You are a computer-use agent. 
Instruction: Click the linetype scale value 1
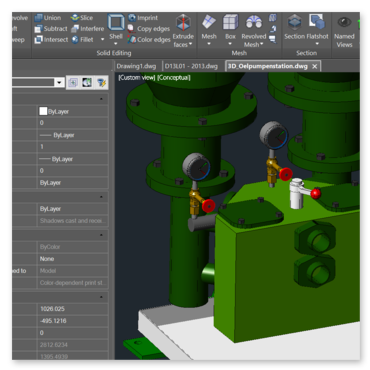point(73,147)
